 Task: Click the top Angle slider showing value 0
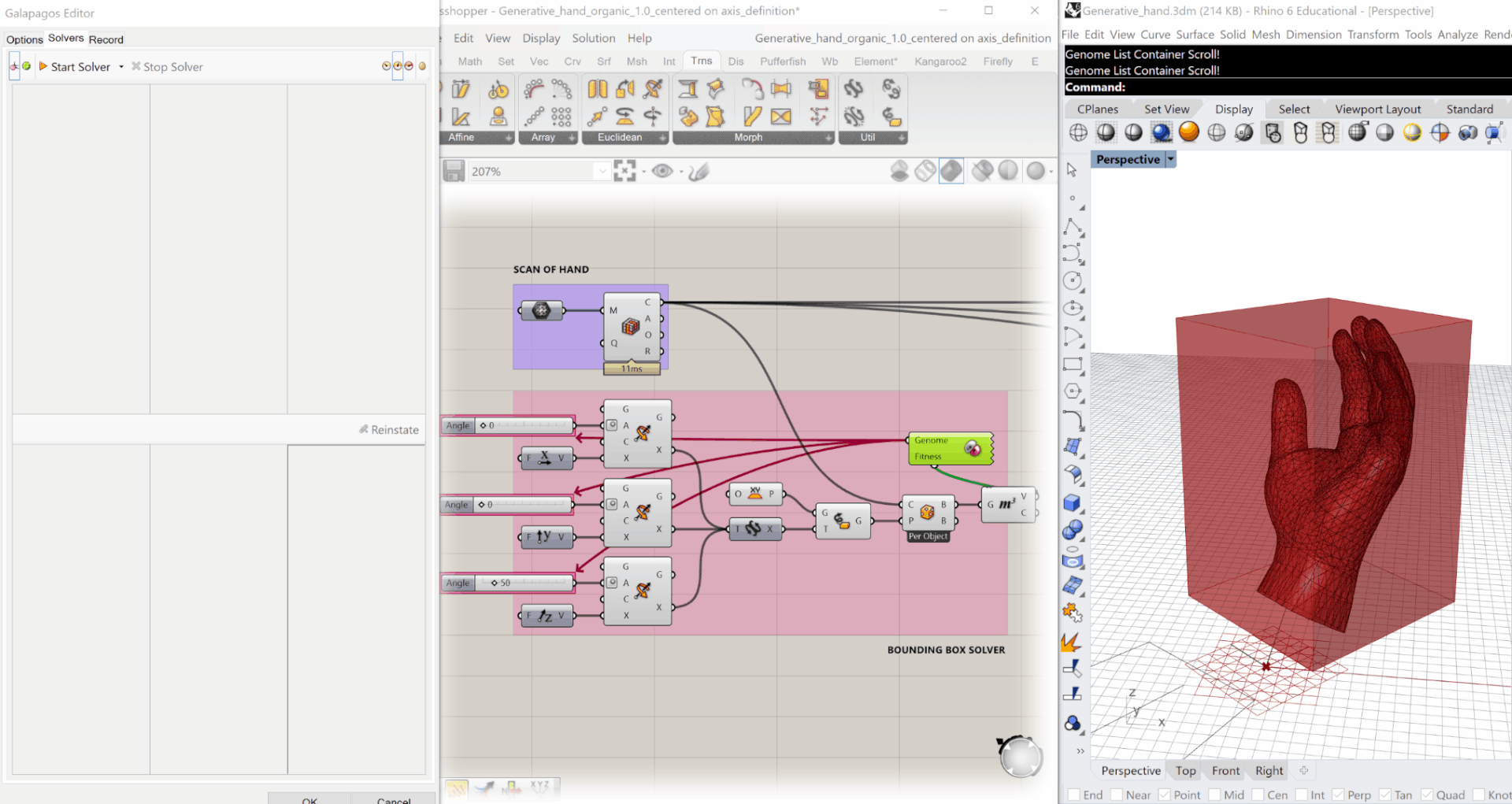point(508,425)
